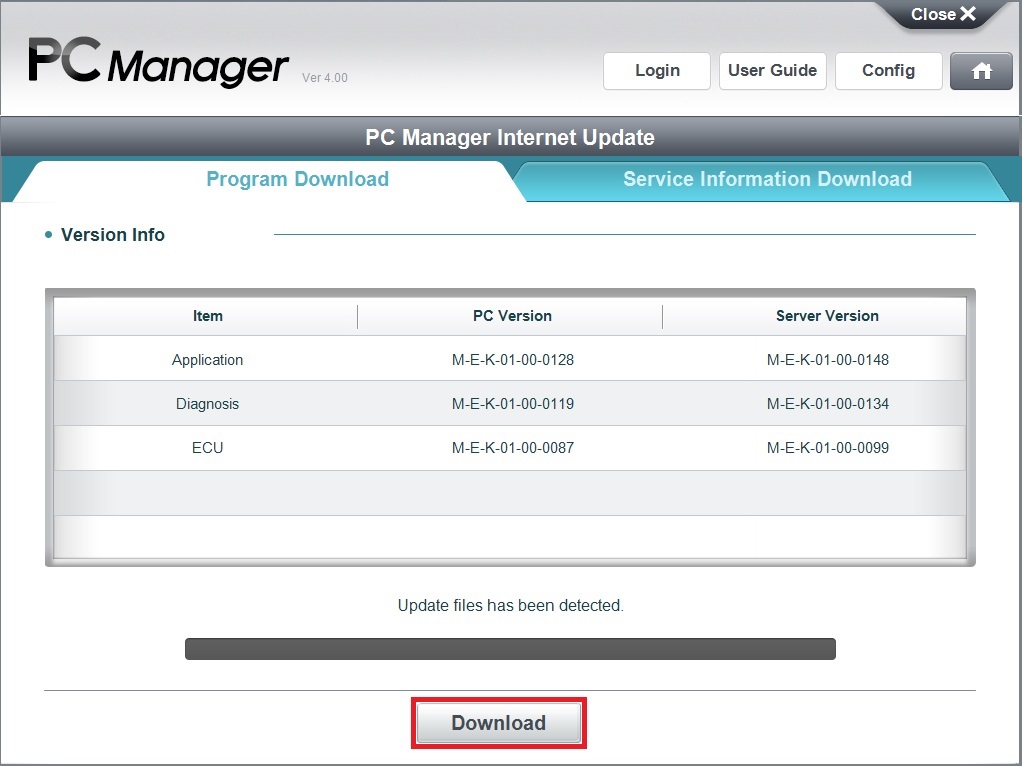Screen dimensions: 1022x766
Task: Click the Version Info heading
Action: pyautogui.click(x=112, y=235)
